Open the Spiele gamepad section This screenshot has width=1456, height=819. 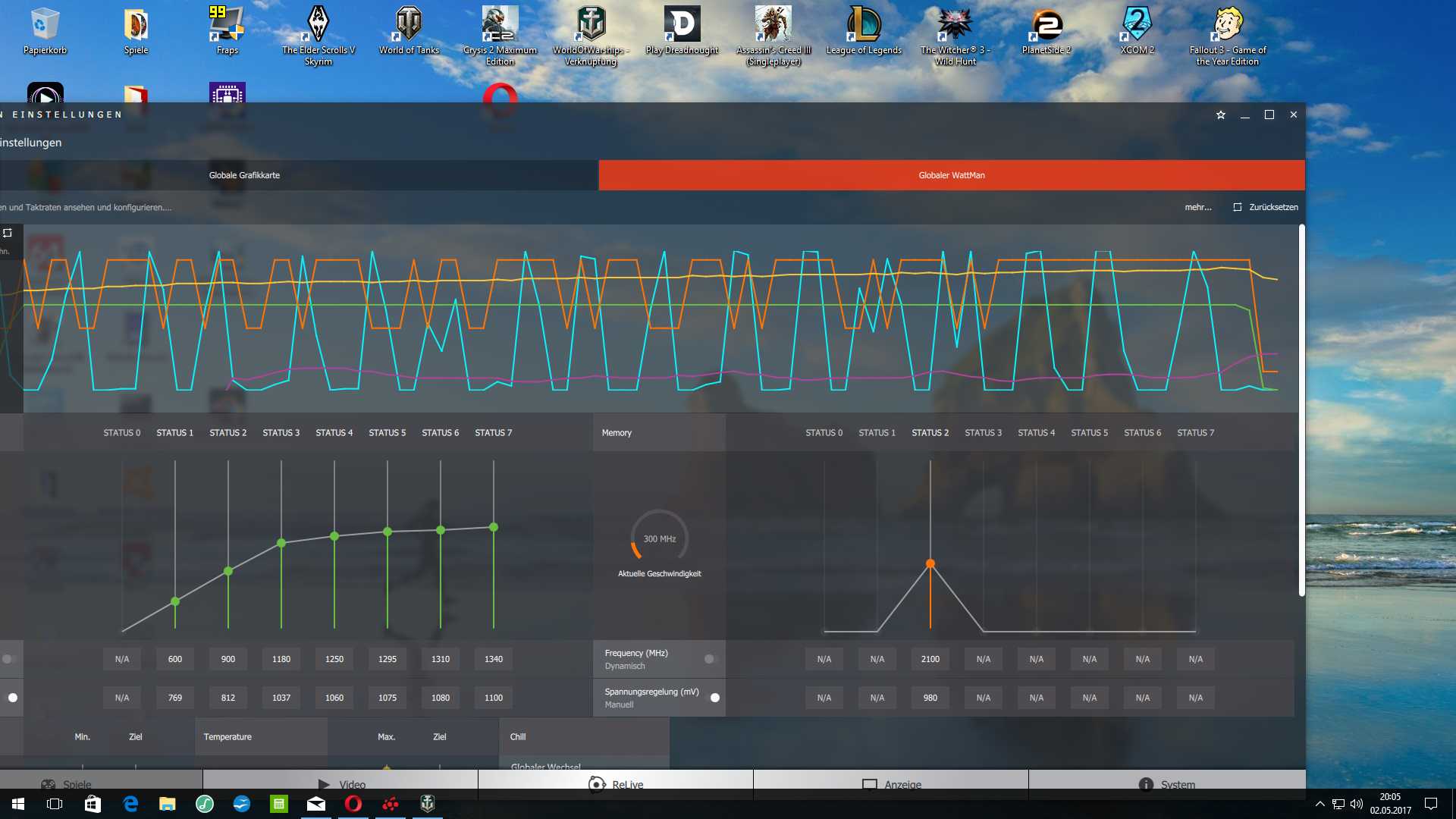(66, 784)
